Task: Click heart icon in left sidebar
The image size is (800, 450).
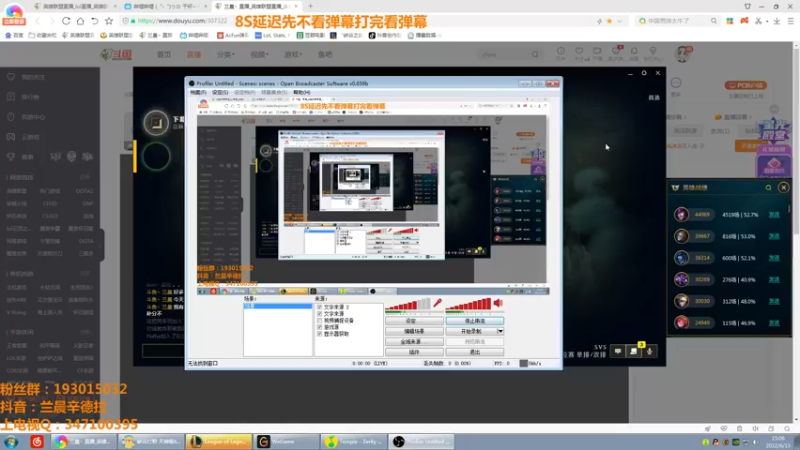Action: [11, 77]
